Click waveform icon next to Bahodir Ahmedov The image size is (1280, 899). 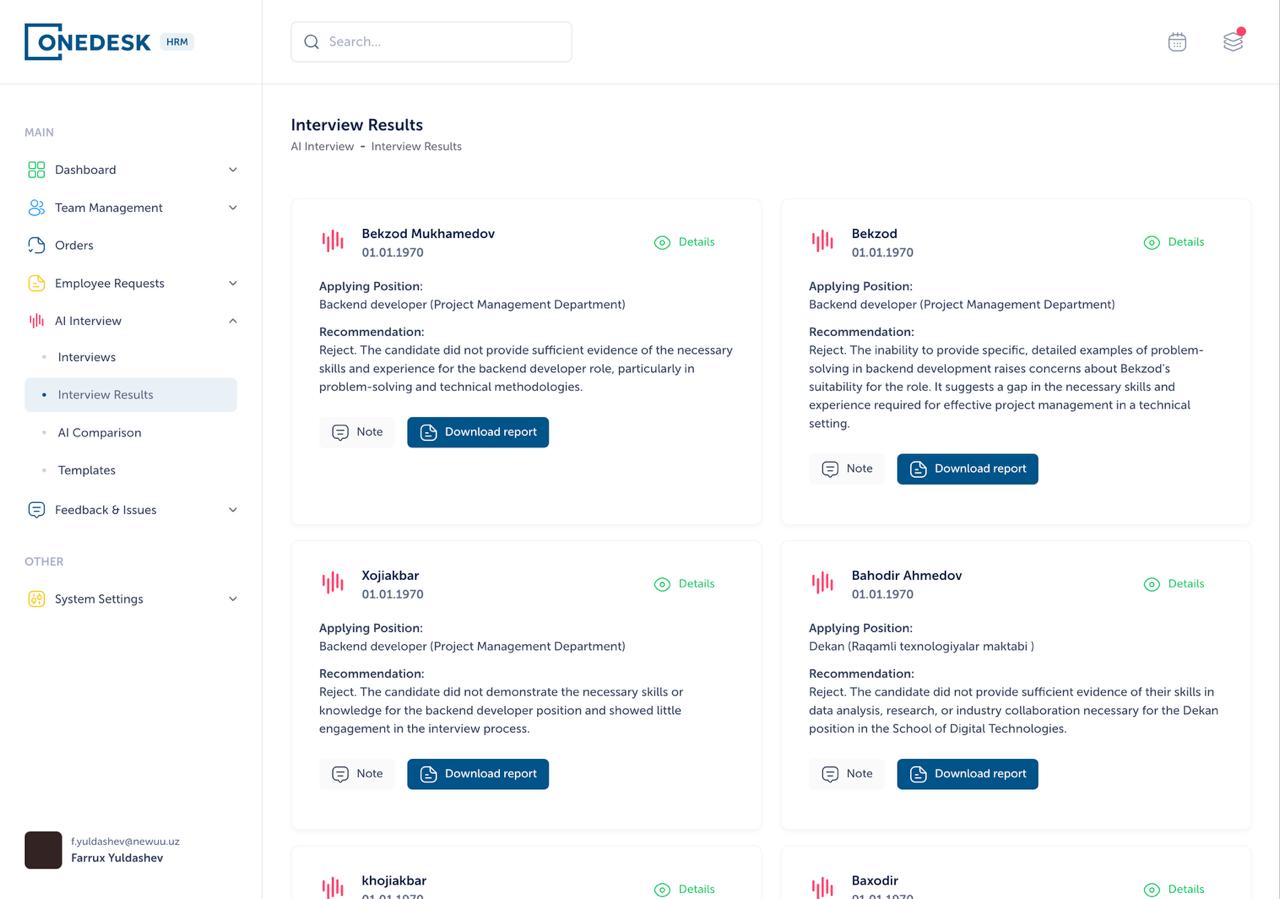tap(823, 583)
